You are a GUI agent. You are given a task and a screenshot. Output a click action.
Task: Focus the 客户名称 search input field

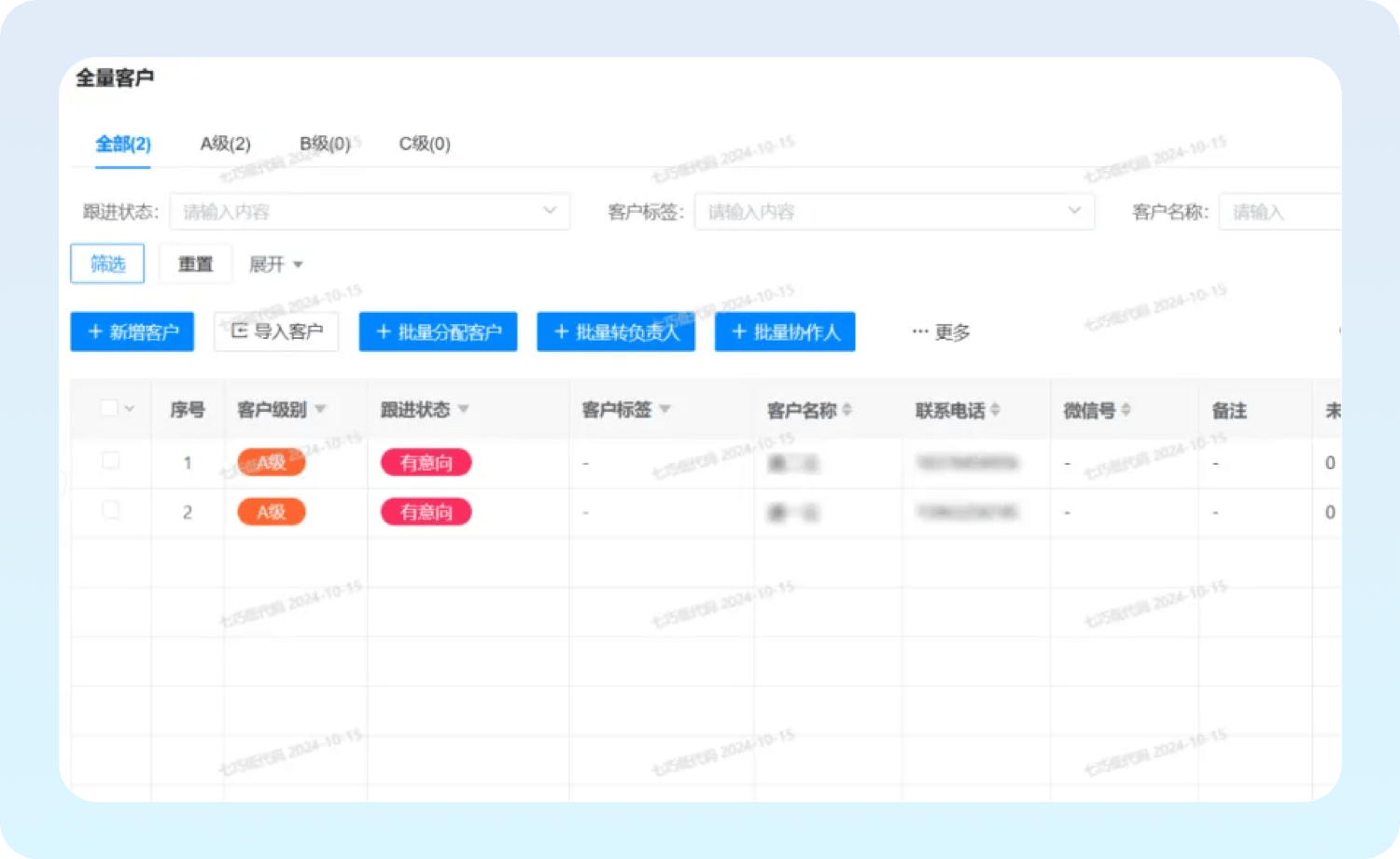click(1279, 212)
